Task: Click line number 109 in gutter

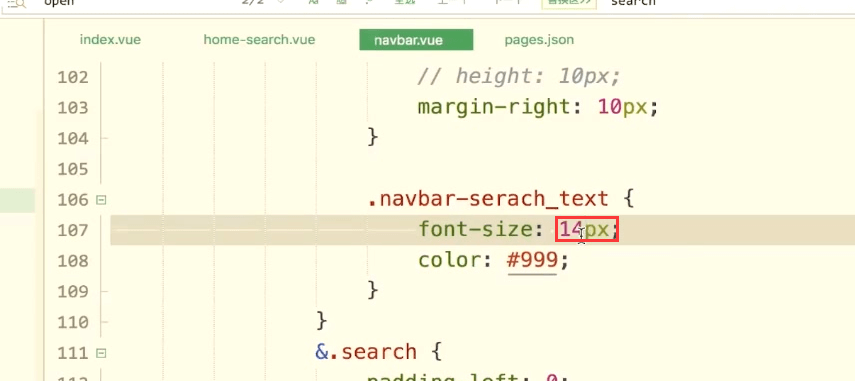Action: point(73,291)
